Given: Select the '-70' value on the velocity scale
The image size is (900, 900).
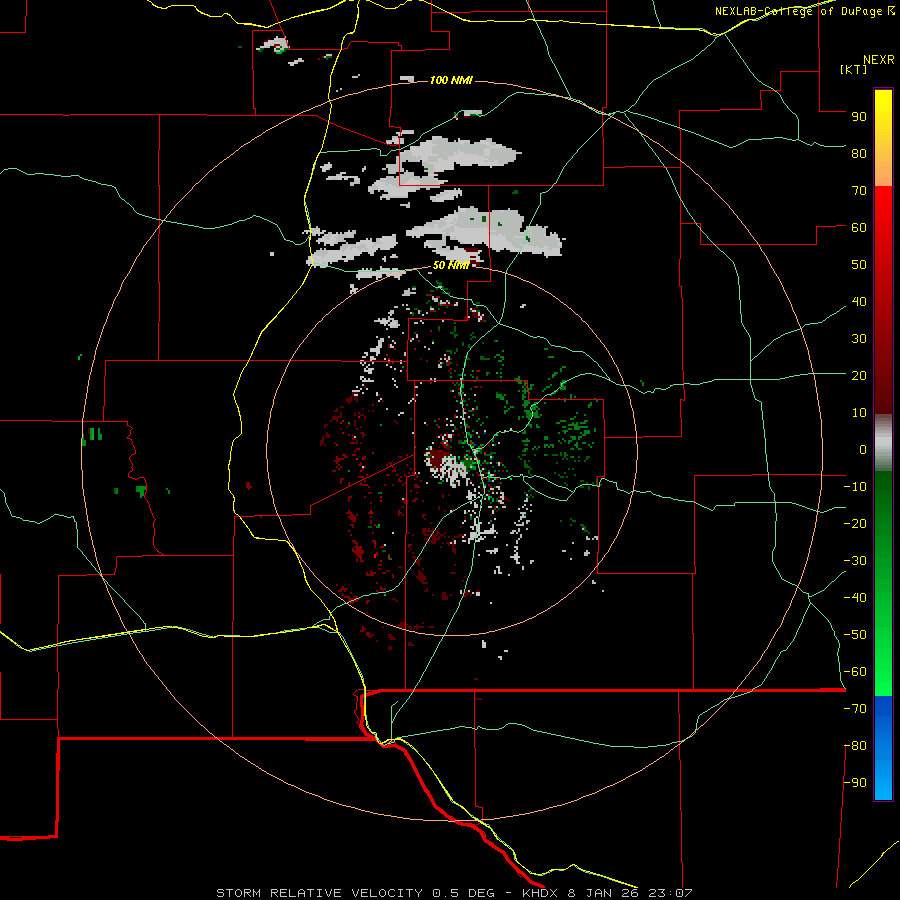Looking at the screenshot, I should point(855,709).
